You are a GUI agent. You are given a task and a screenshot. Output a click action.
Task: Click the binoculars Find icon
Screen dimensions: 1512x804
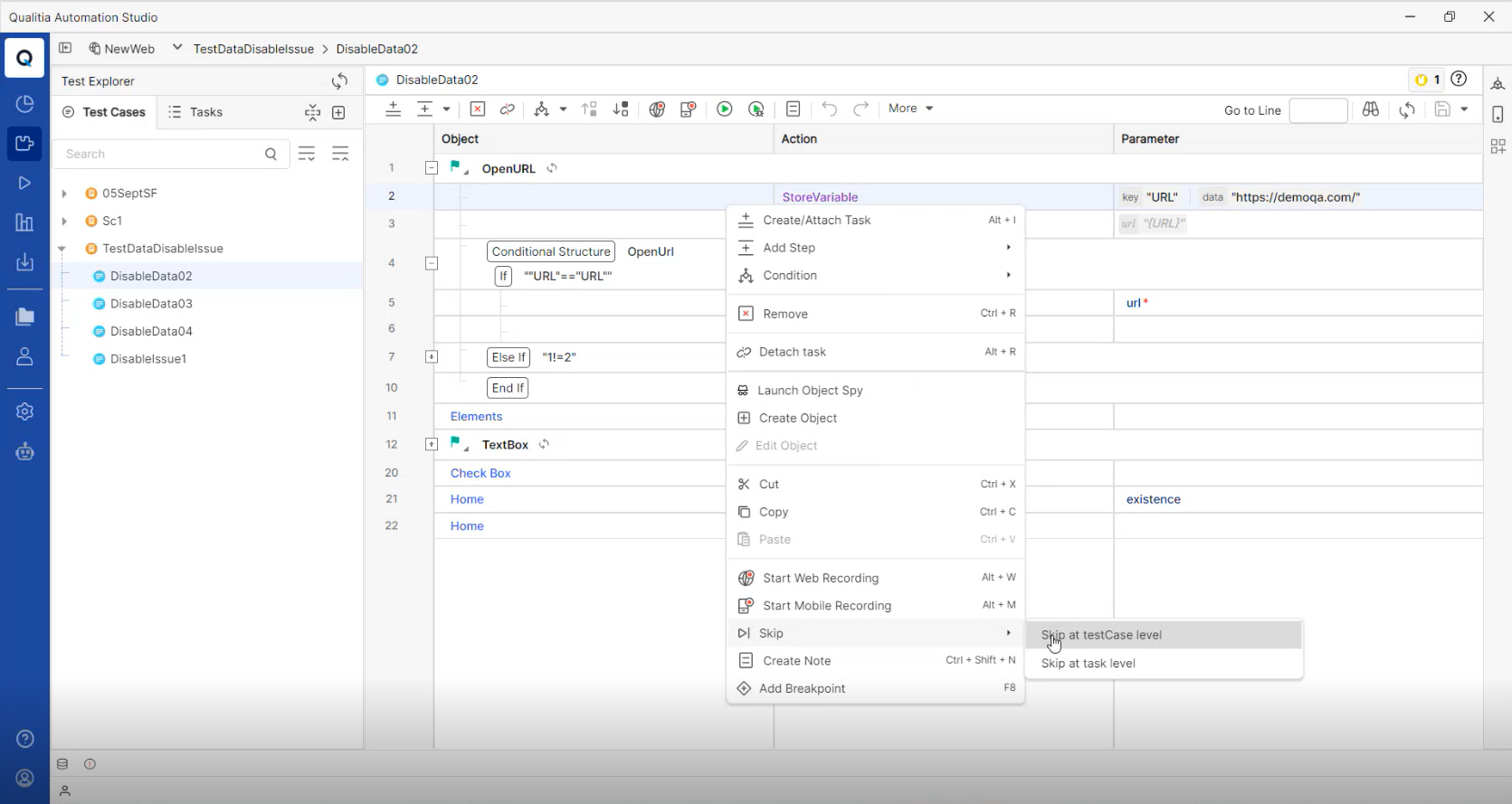pyautogui.click(x=1370, y=109)
